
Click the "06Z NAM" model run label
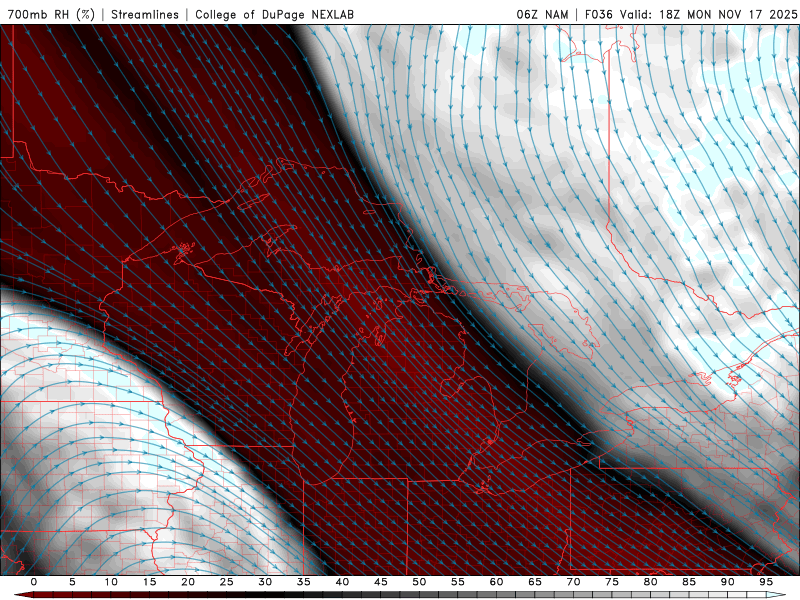542,14
